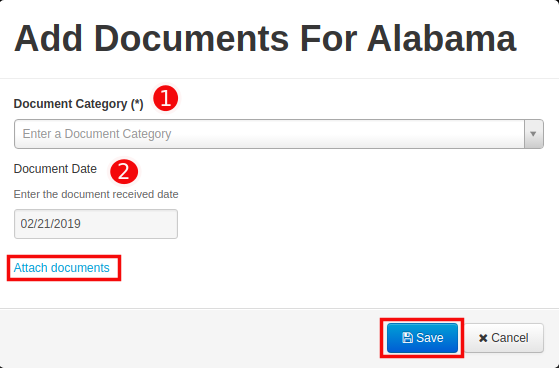This screenshot has width=559, height=368.
Task: Click the floppy disk icon on Save
Action: [x=407, y=338]
